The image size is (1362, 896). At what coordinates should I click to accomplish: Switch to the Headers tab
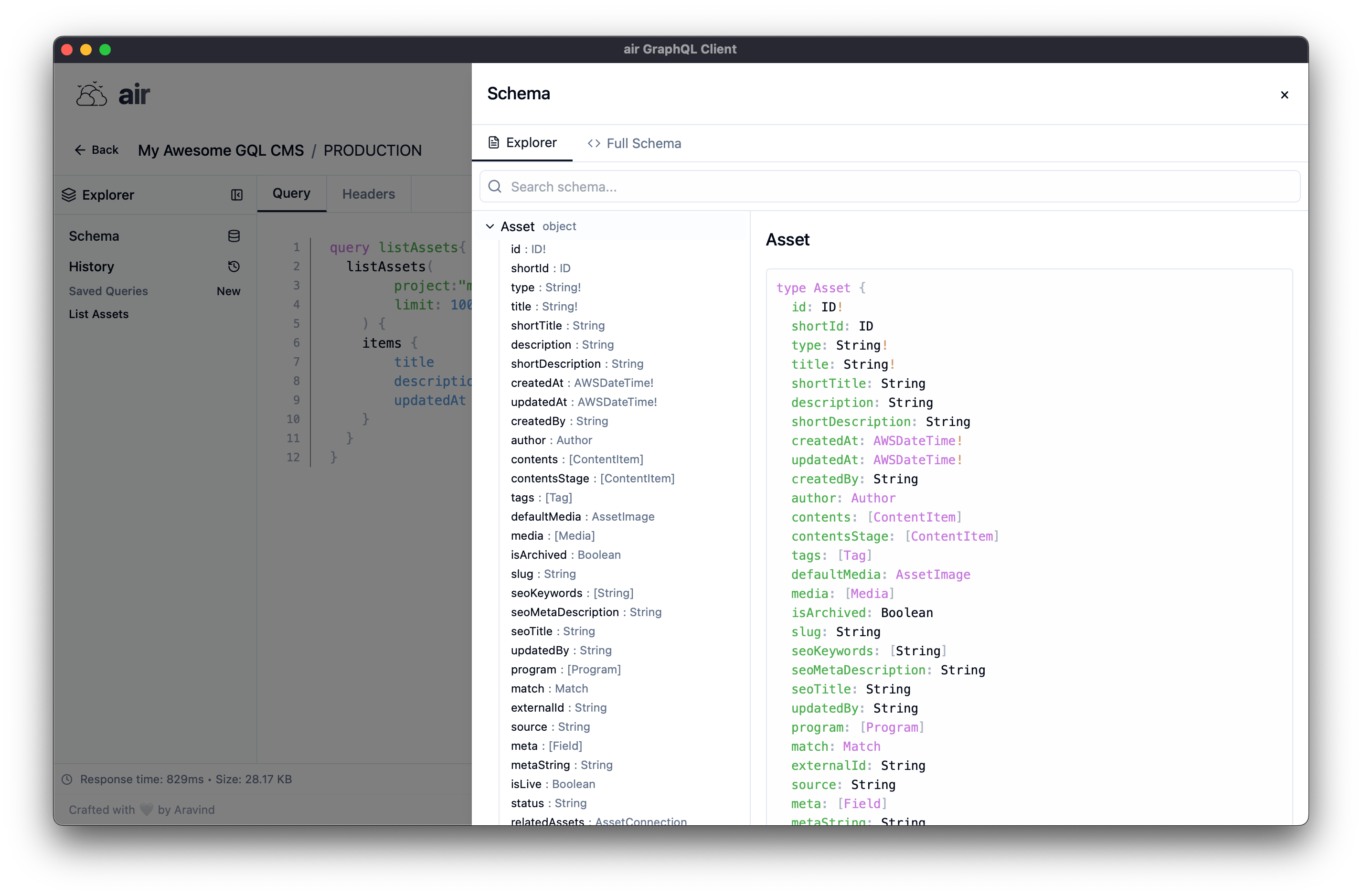(368, 193)
